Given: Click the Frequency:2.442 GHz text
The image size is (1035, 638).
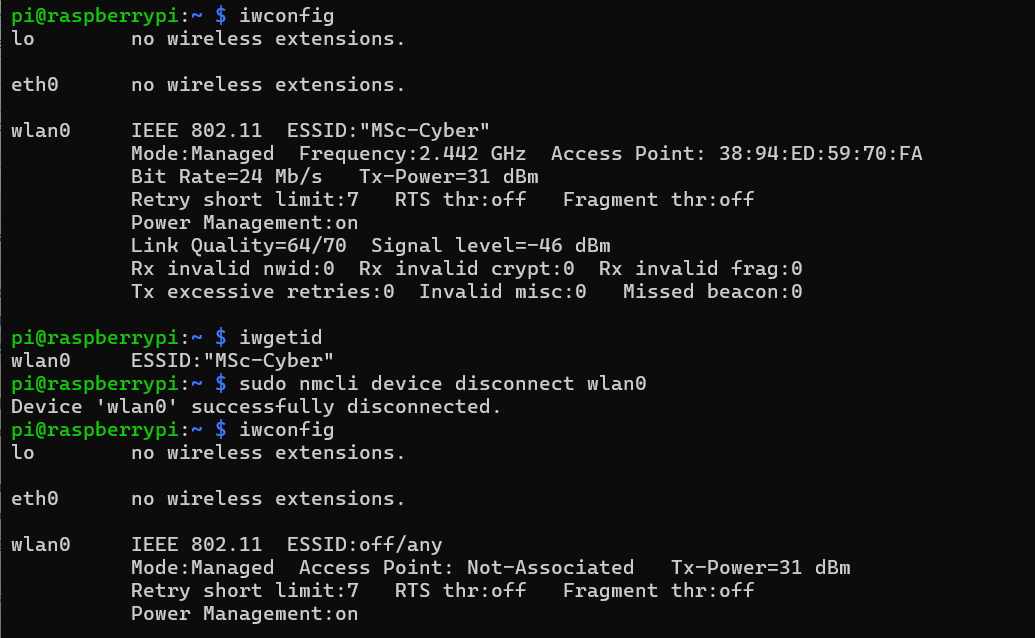Looking at the screenshot, I should click(413, 153).
